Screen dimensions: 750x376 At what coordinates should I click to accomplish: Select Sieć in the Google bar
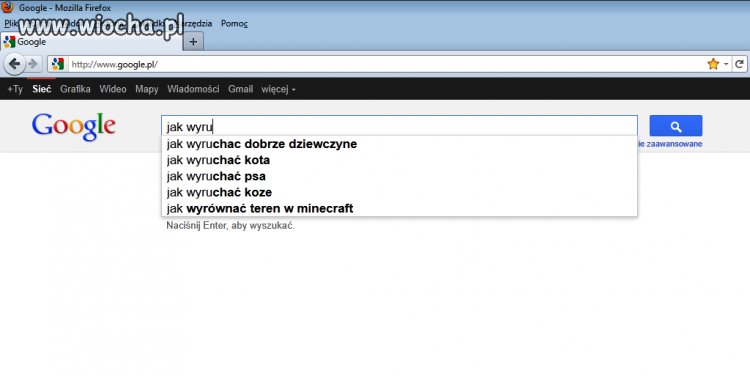pyautogui.click(x=42, y=89)
